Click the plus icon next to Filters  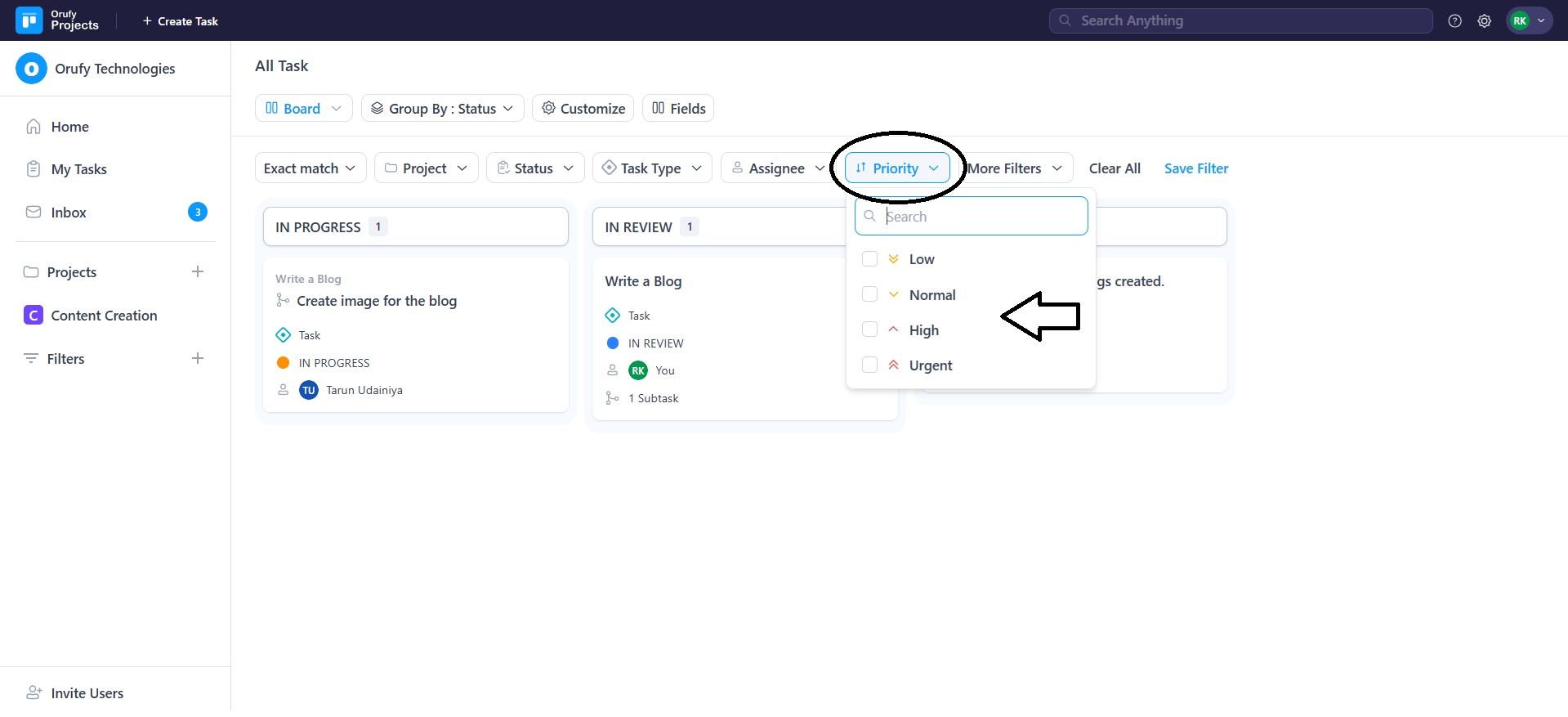(x=198, y=358)
